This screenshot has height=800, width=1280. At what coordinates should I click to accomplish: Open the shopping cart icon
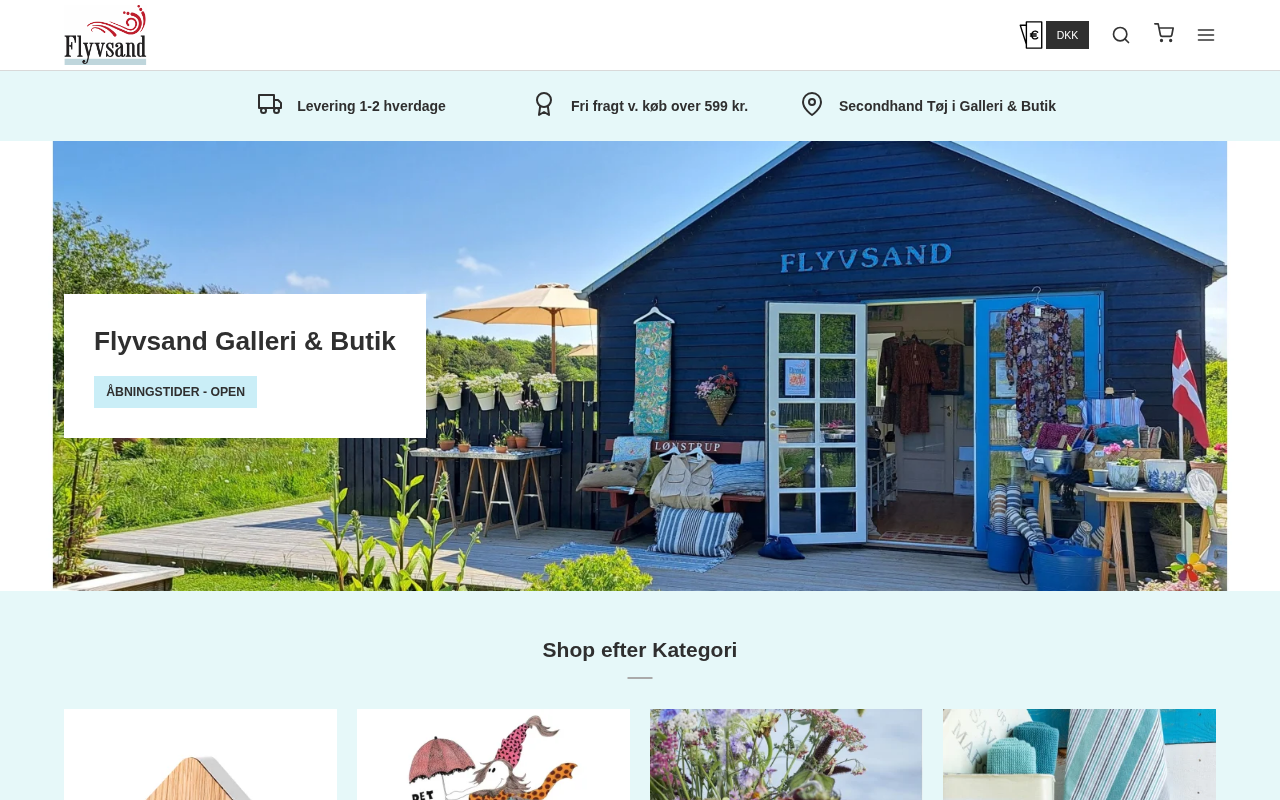(1164, 33)
